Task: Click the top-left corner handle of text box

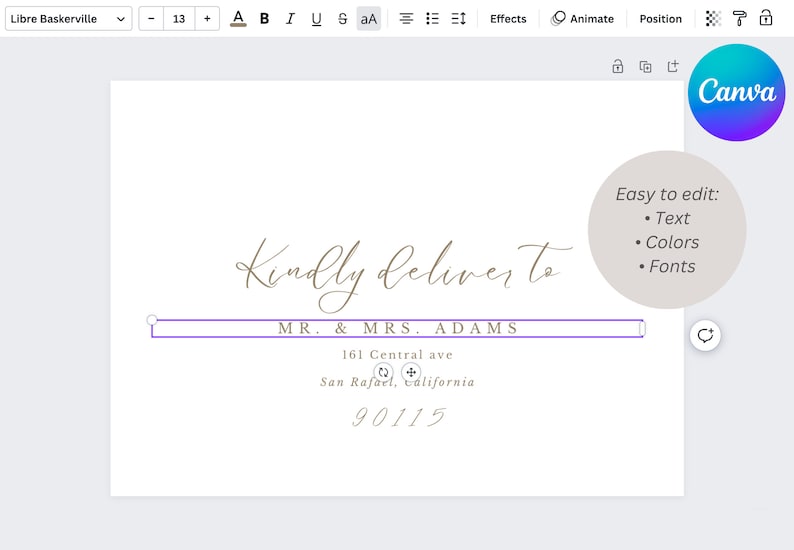Action: point(152,320)
